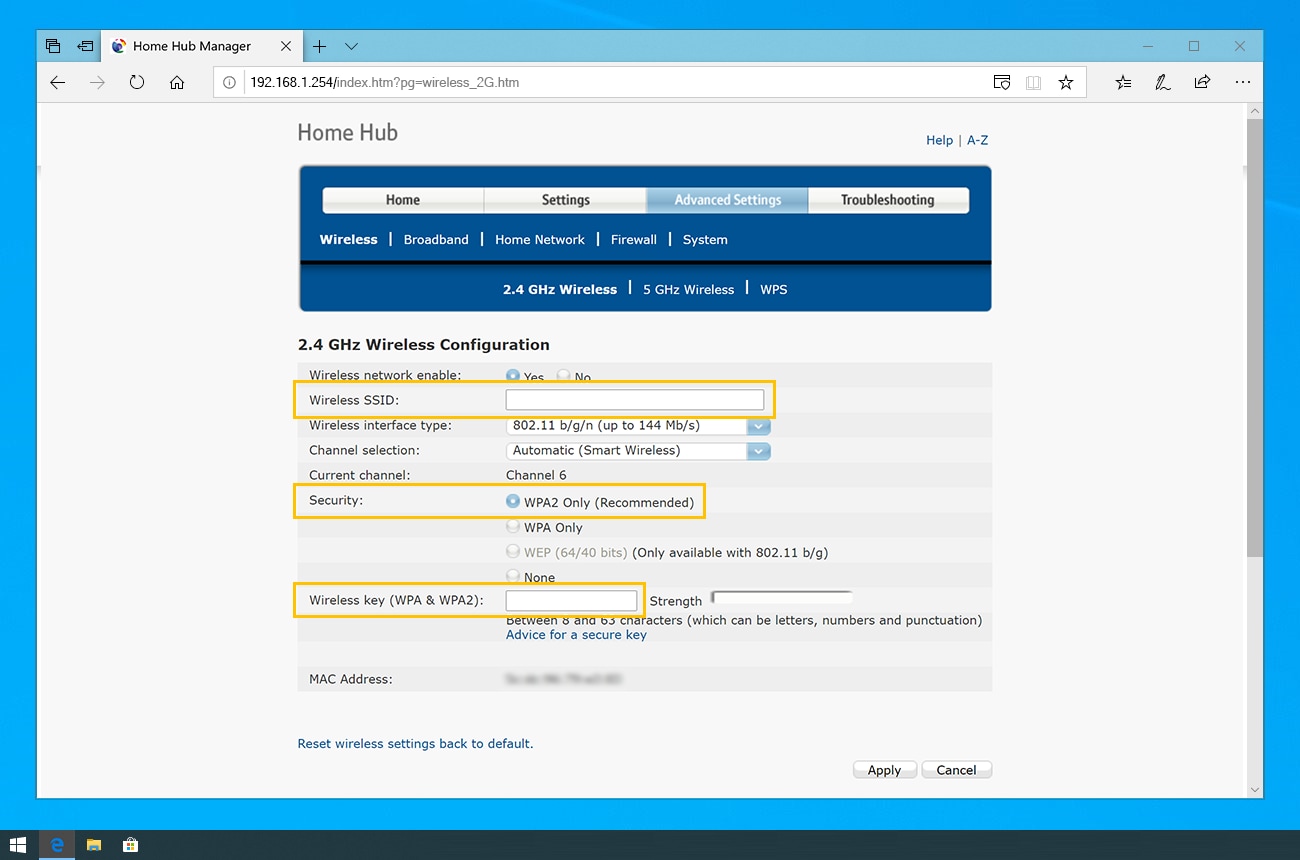Click the Apply button
The height and width of the screenshot is (860, 1300).
pos(884,770)
